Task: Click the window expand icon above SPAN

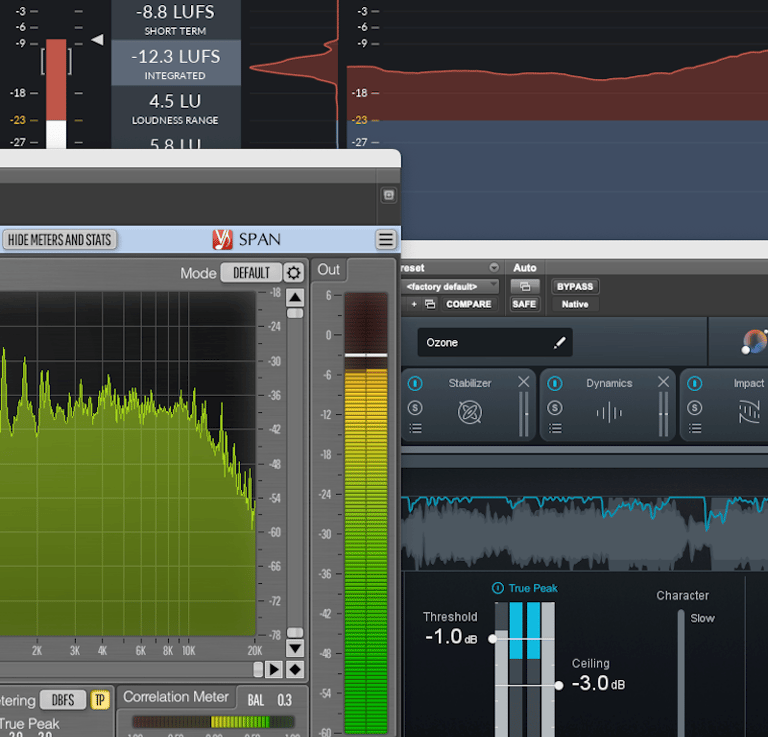Action: pyautogui.click(x=389, y=195)
